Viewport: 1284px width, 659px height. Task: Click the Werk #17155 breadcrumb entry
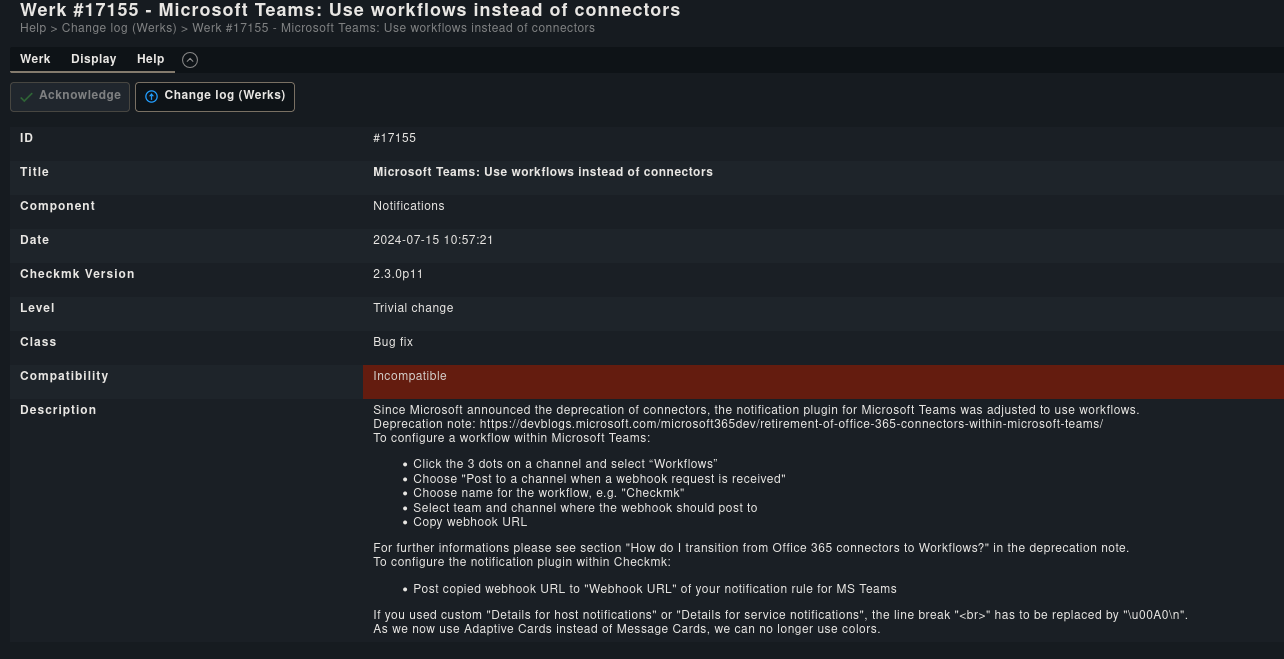click(393, 28)
